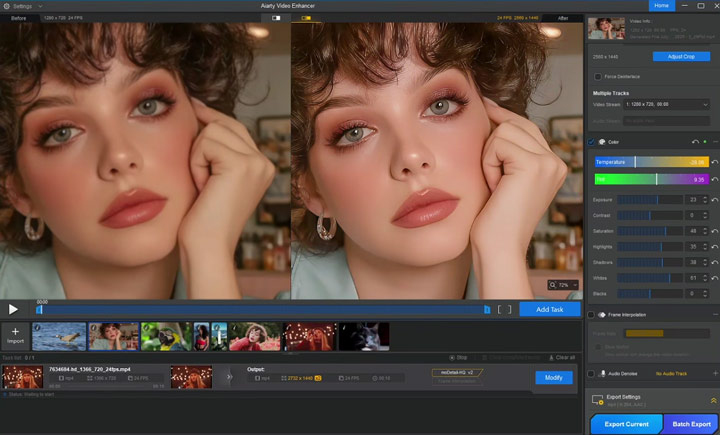Reset all Color settings via header undo icon
The height and width of the screenshot is (435, 720).
pos(695,142)
